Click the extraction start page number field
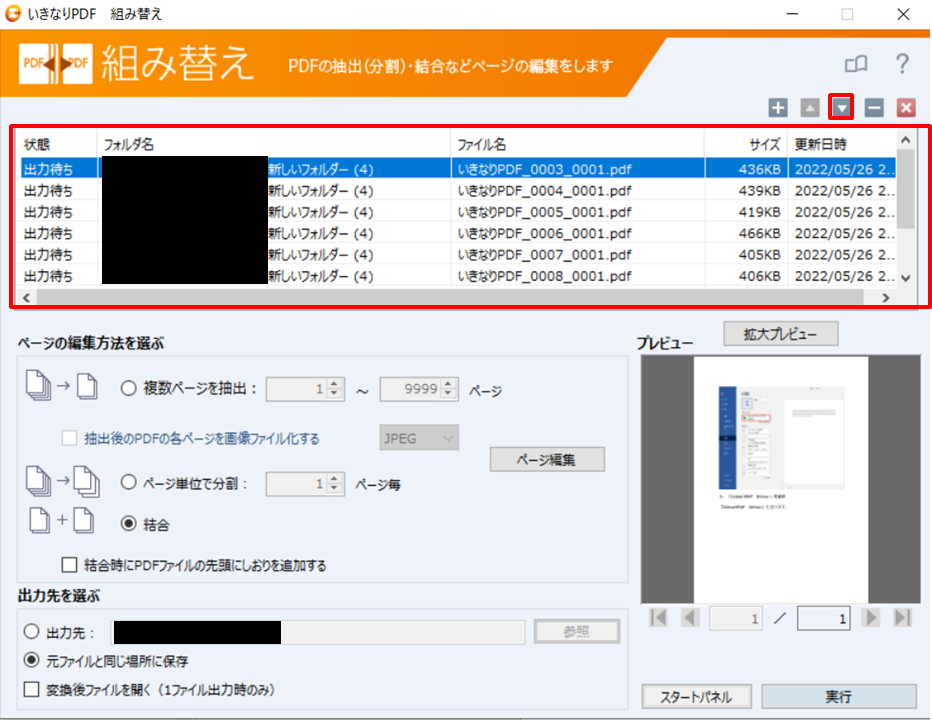This screenshot has width=932, height=720. [x=297, y=389]
